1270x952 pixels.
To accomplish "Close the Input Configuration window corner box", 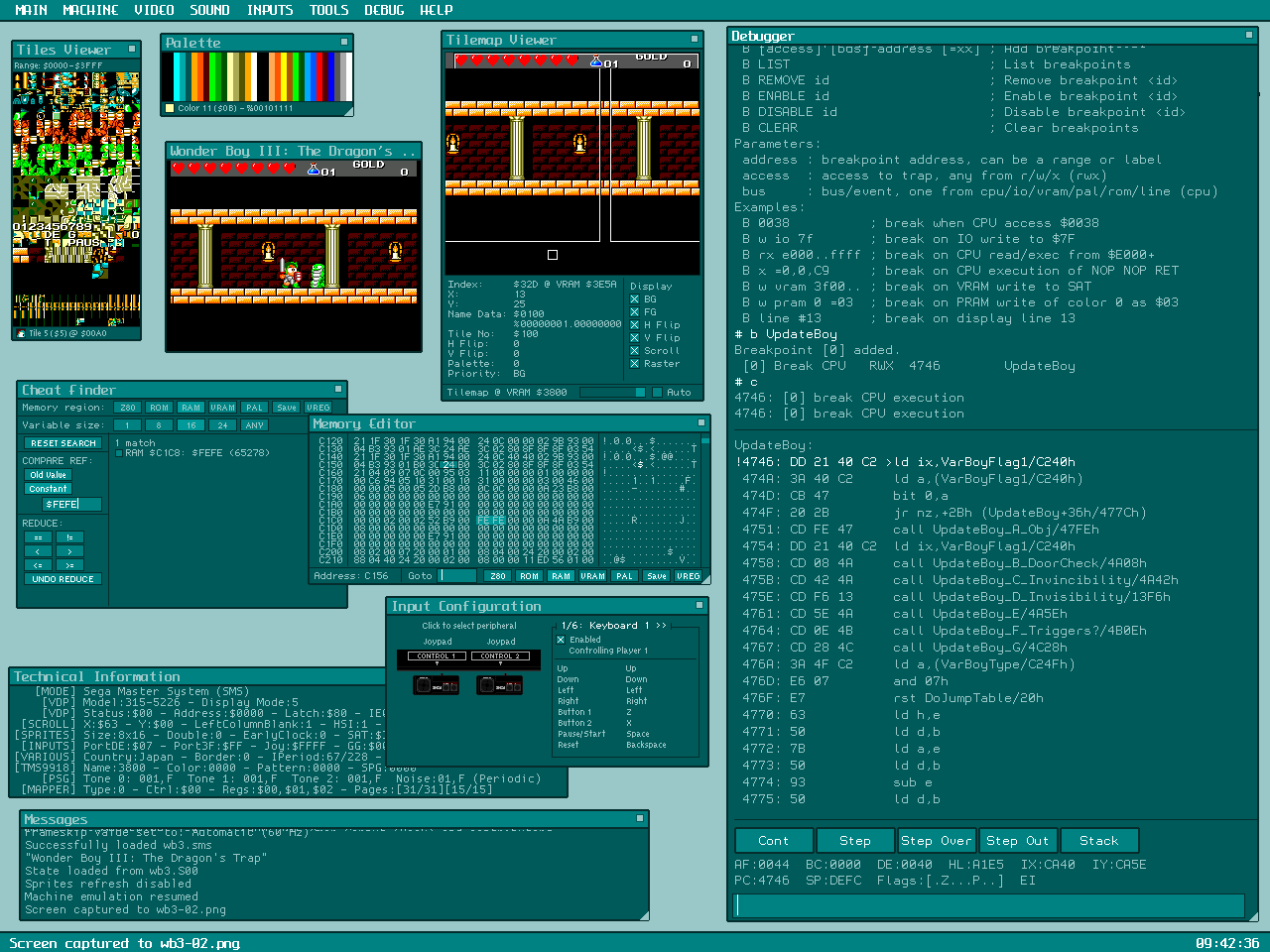I will point(699,605).
